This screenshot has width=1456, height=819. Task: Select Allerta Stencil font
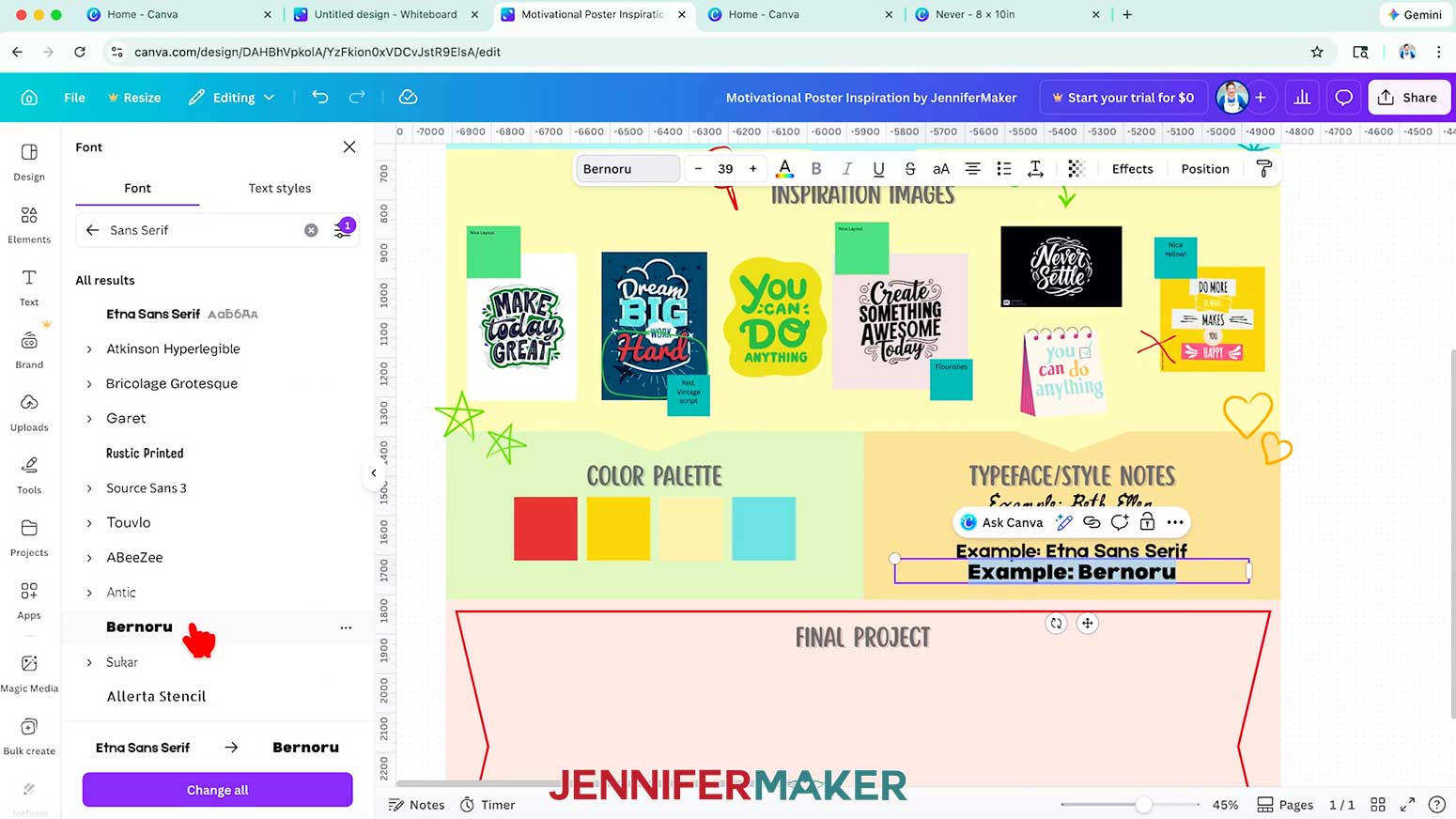coord(156,696)
